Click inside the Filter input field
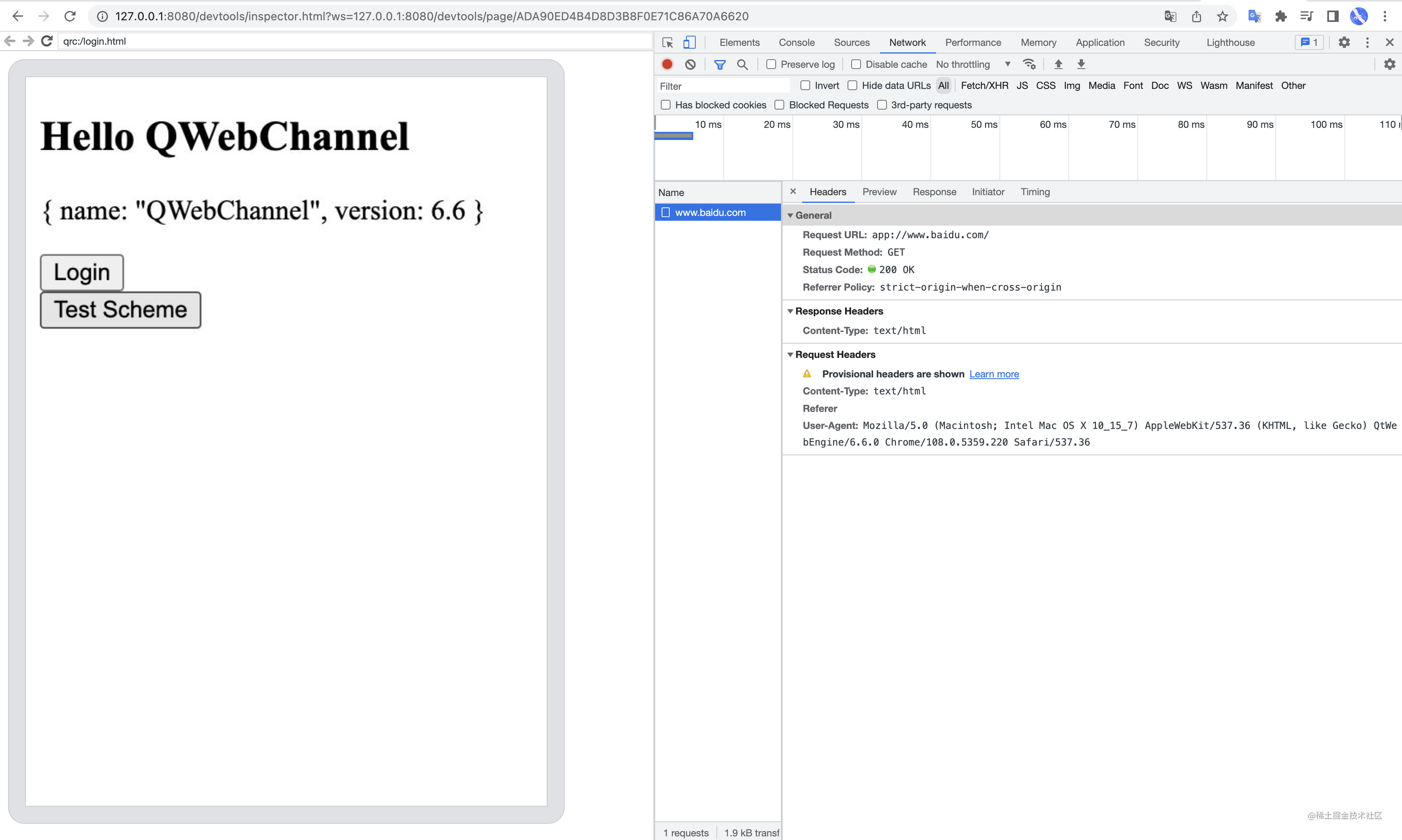Viewport: 1402px width, 840px height. tap(723, 85)
